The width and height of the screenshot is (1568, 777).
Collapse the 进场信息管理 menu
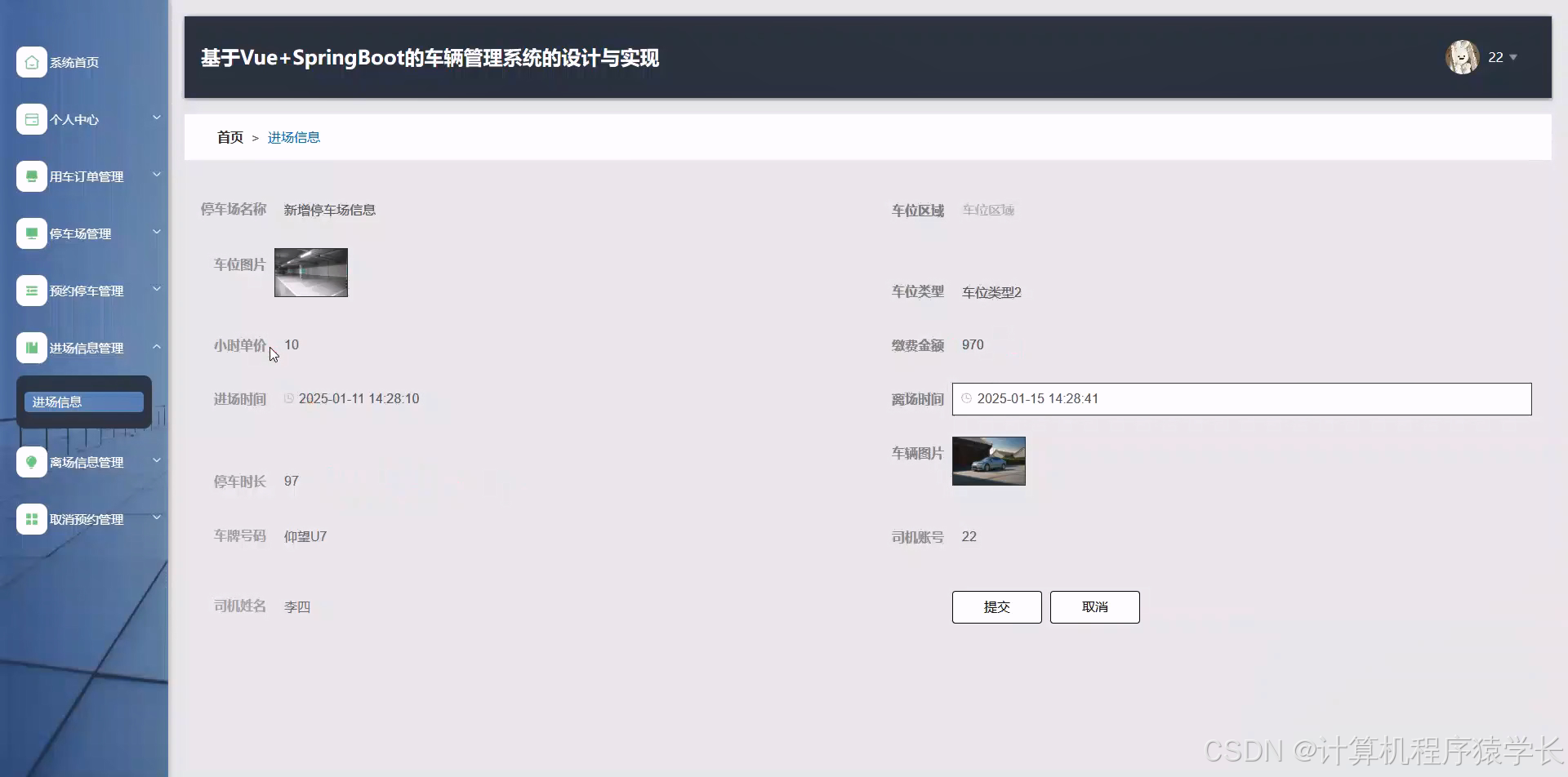[x=156, y=346]
